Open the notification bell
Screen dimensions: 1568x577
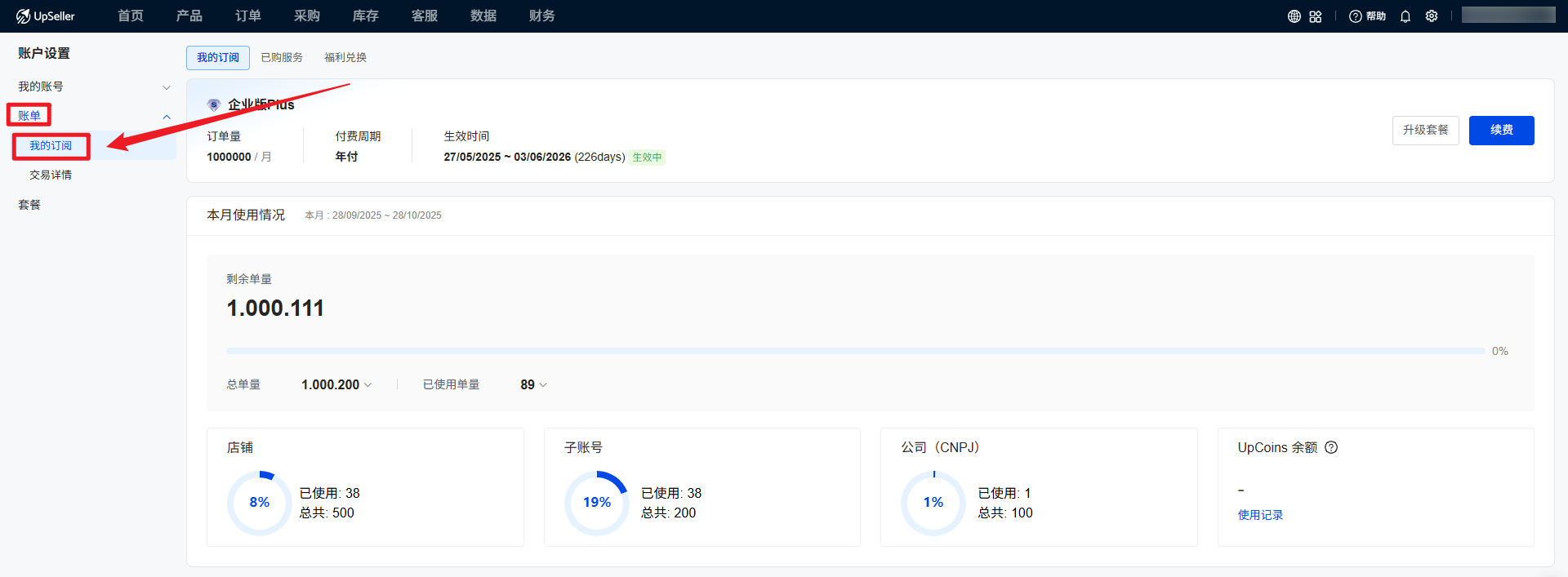pyautogui.click(x=1405, y=16)
